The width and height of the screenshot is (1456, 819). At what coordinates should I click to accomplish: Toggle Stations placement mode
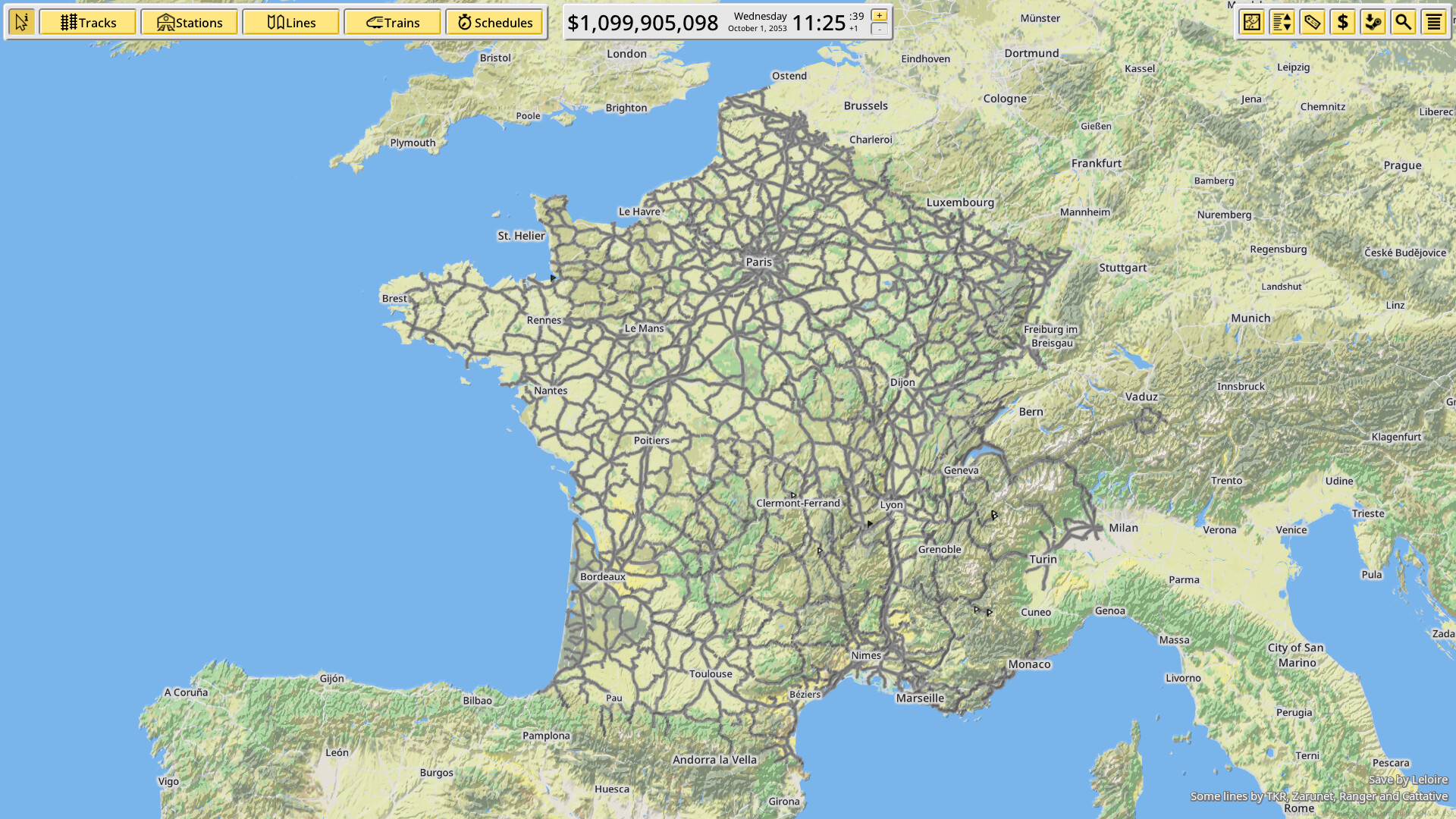(189, 22)
